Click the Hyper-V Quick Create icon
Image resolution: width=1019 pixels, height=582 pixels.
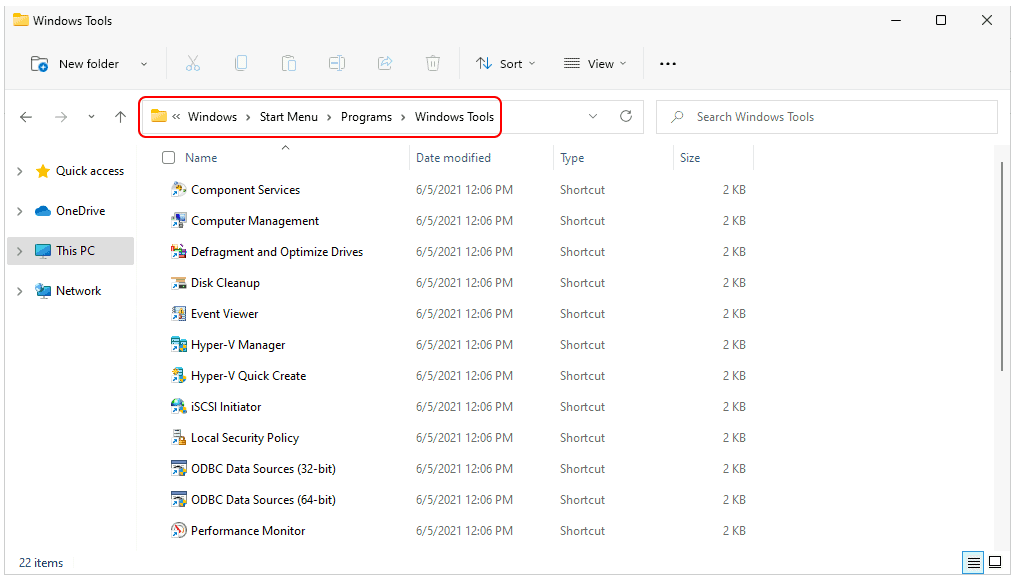[x=178, y=375]
